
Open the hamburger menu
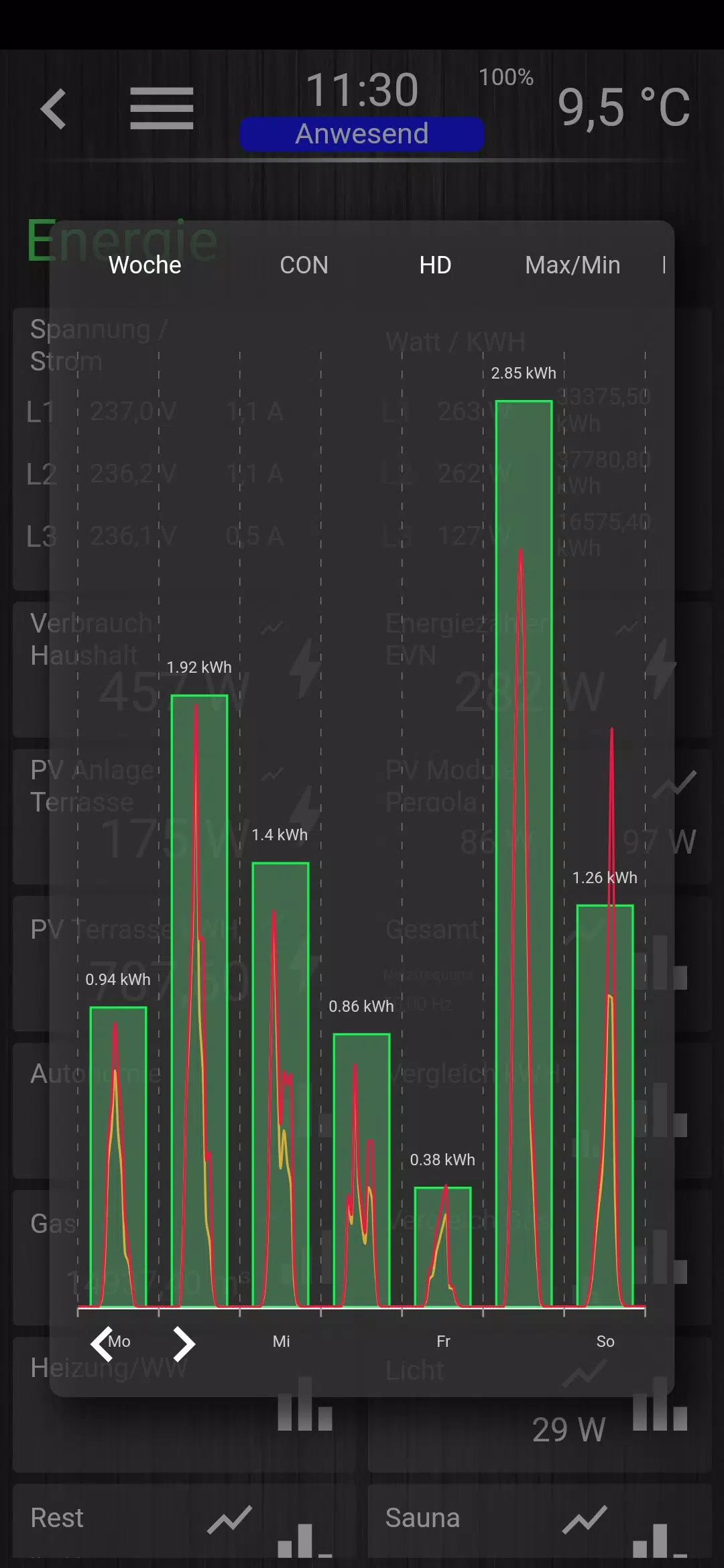pos(162,109)
